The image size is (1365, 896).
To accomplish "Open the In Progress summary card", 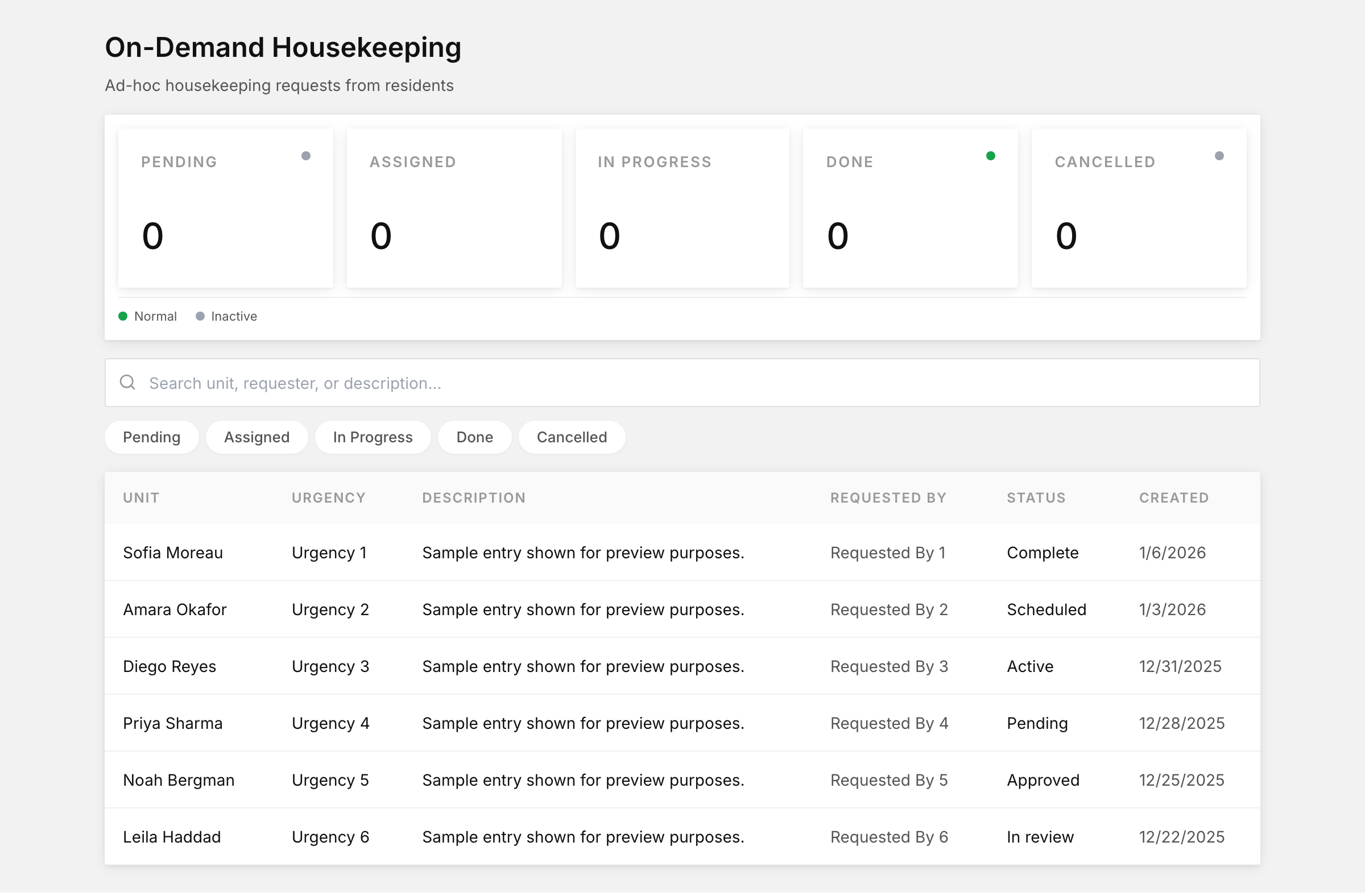I will pyautogui.click(x=684, y=209).
